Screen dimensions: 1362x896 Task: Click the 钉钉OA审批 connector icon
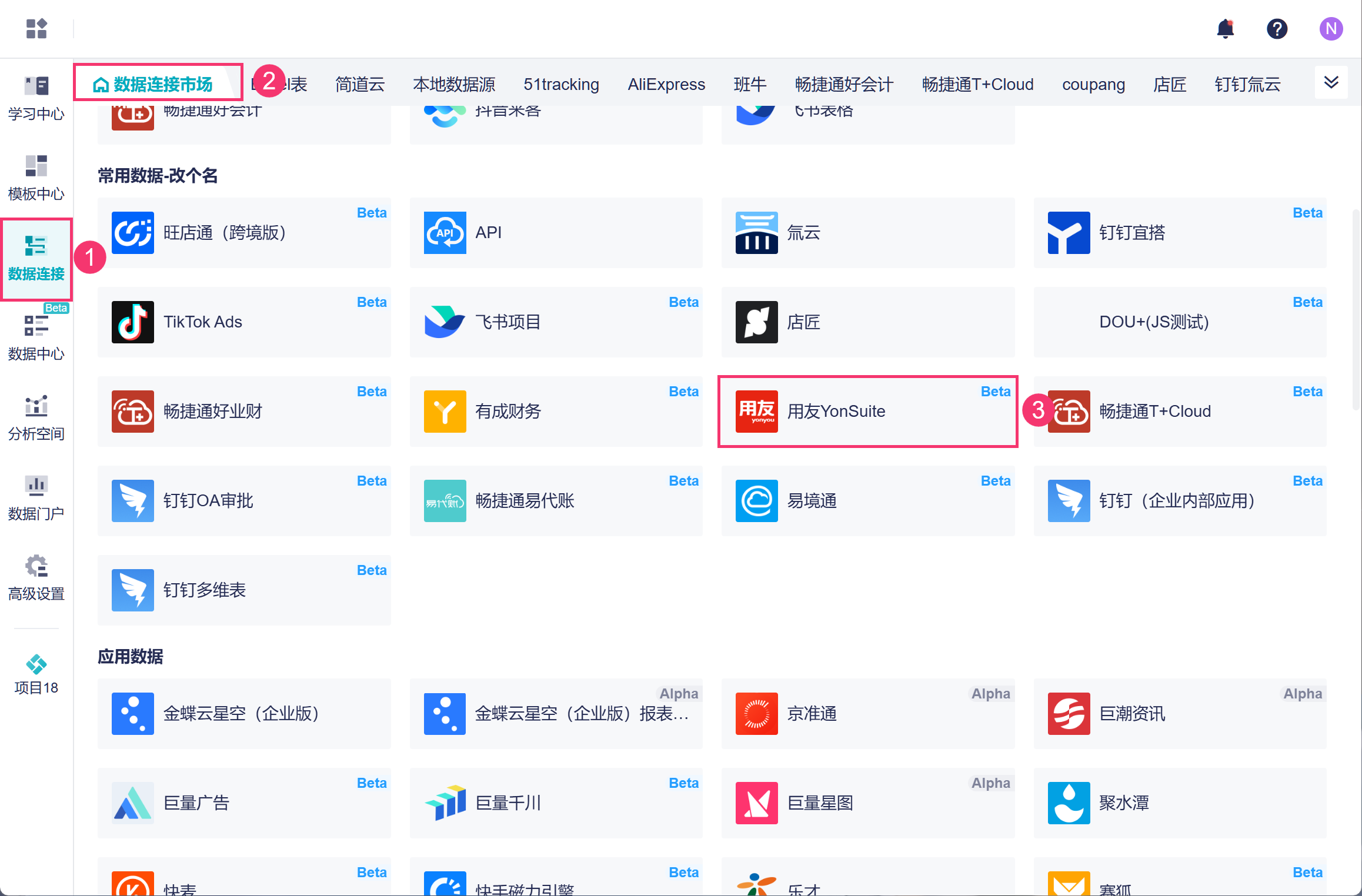[133, 501]
